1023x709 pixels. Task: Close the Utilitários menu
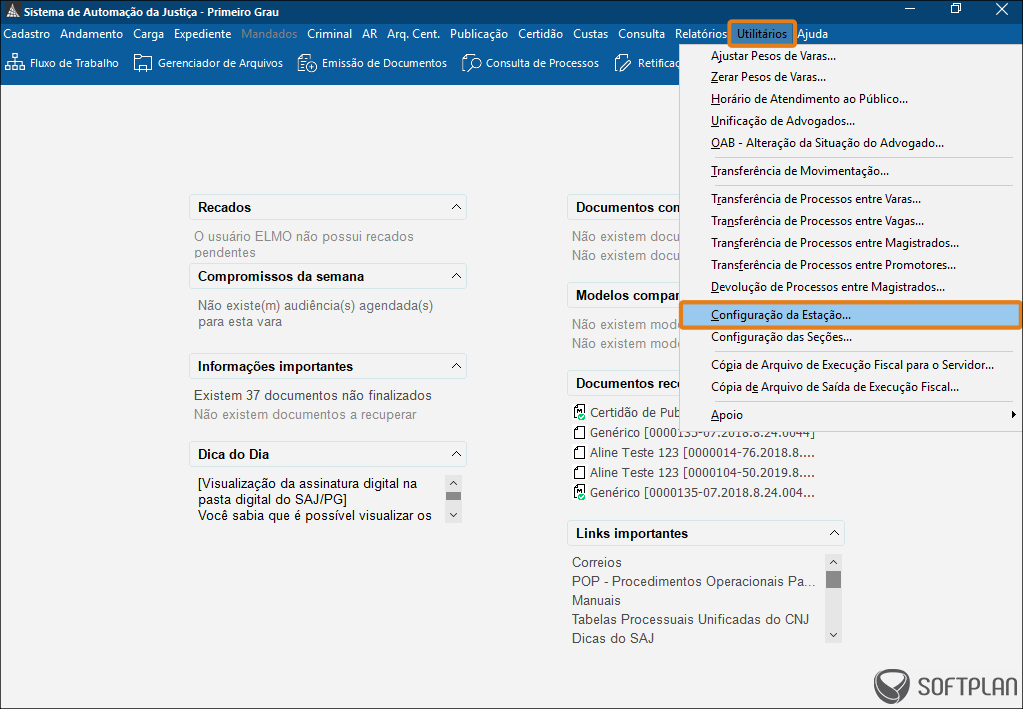tap(762, 34)
